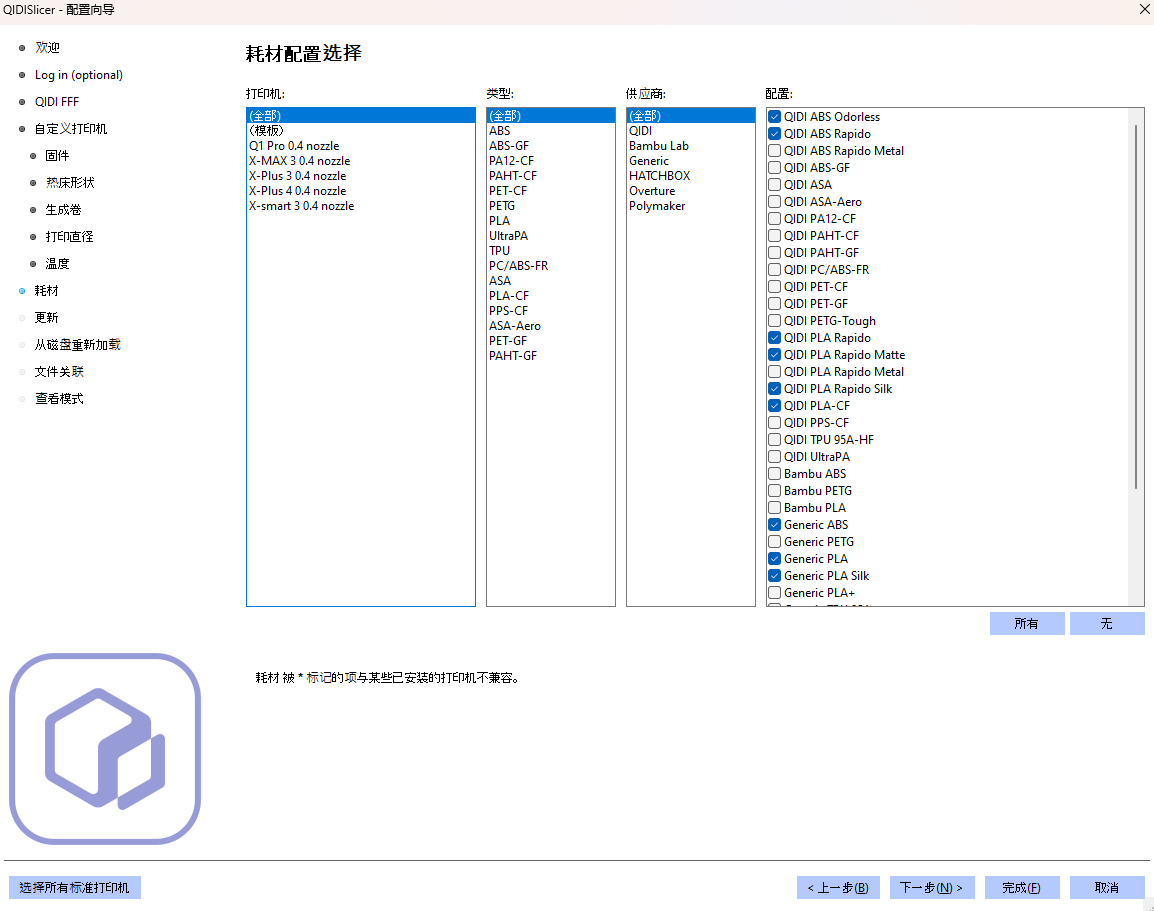Select PAHT-GF in the type list
The width and height of the screenshot is (1154, 911).
click(x=551, y=355)
